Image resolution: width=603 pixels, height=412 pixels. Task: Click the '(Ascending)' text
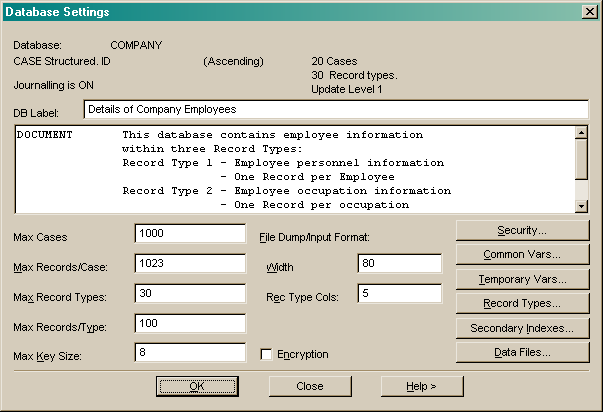[233, 62]
